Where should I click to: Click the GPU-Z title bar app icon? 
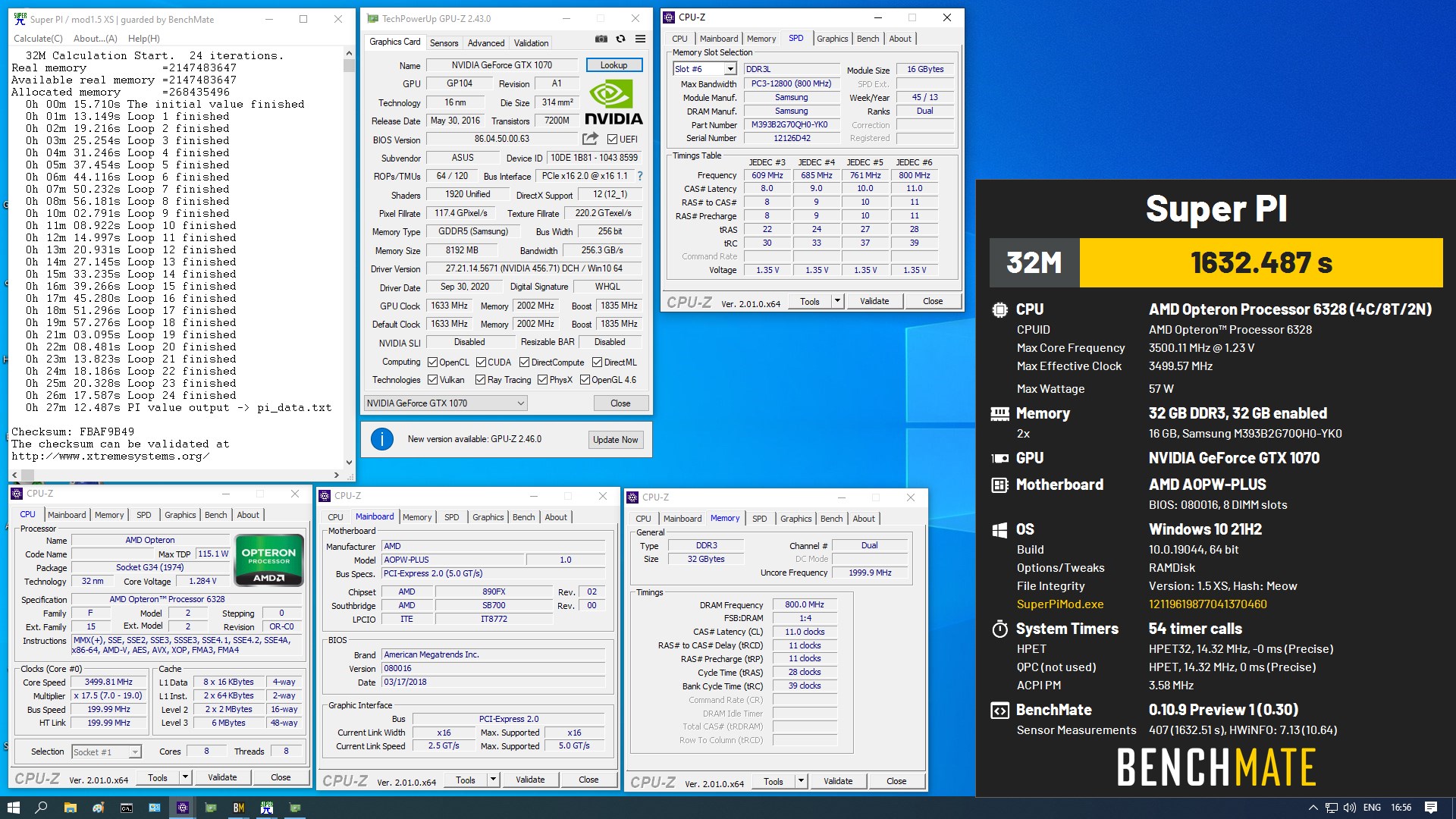[372, 18]
